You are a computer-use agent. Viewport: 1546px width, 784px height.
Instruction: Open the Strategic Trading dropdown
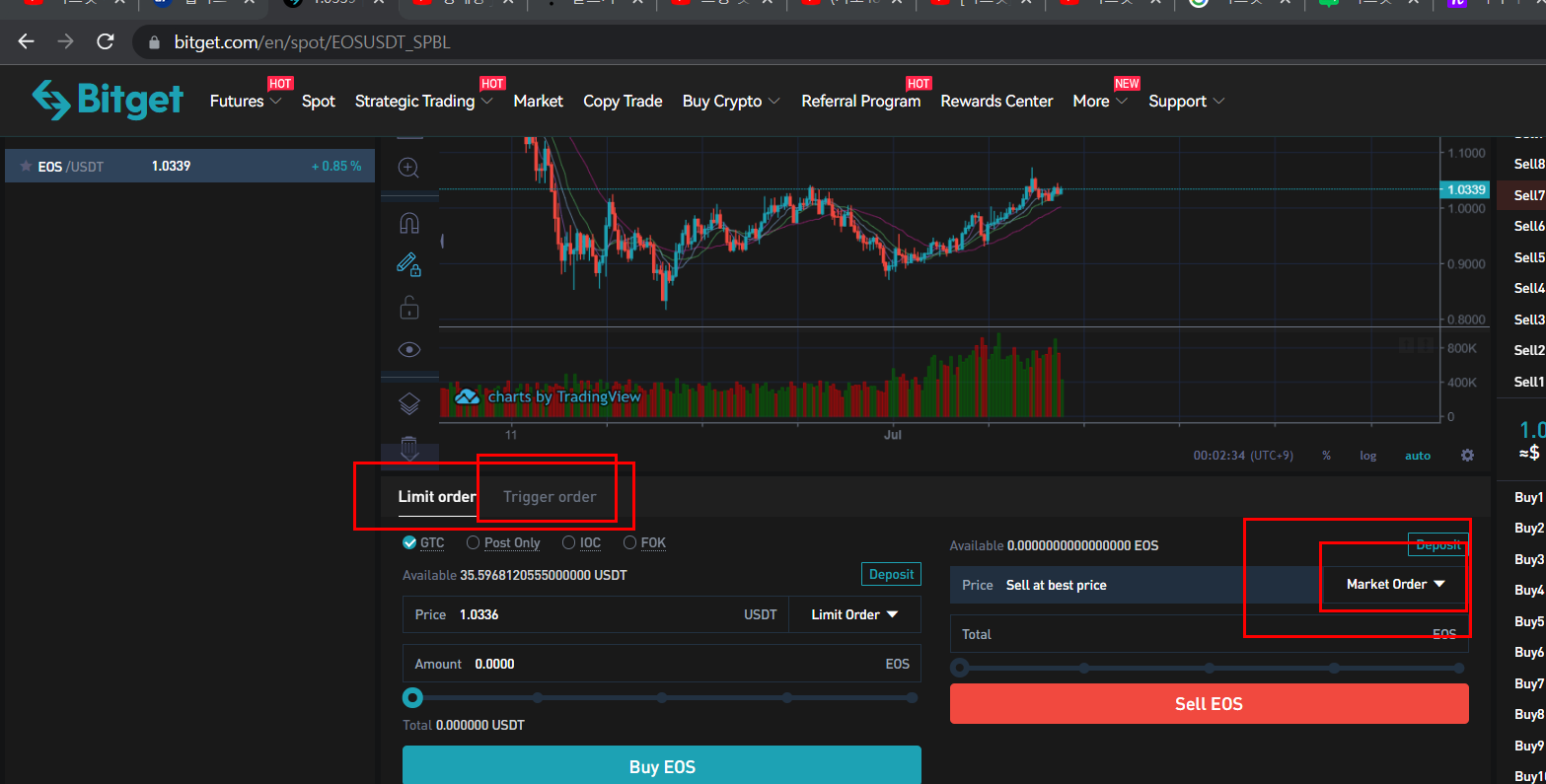tap(423, 101)
